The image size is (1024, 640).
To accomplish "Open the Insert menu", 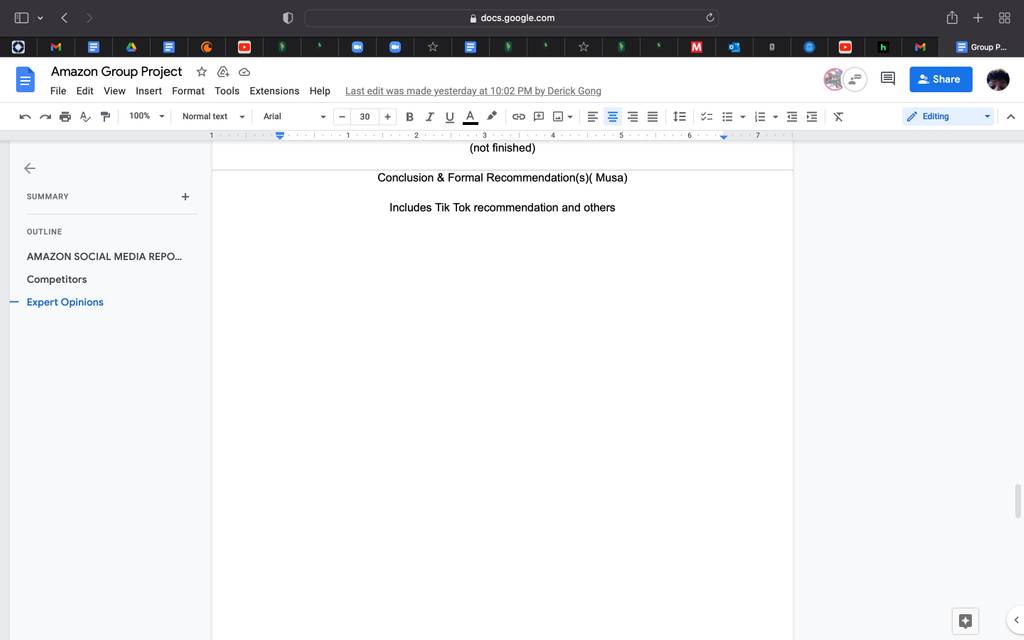I will tap(148, 91).
